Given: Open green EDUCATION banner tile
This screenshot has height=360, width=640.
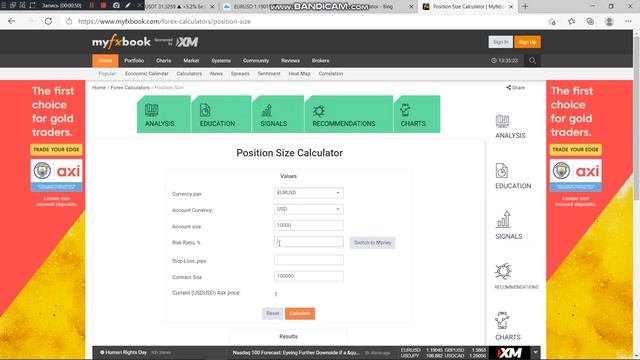Looking at the screenshot, I should pyautogui.click(x=221, y=114).
